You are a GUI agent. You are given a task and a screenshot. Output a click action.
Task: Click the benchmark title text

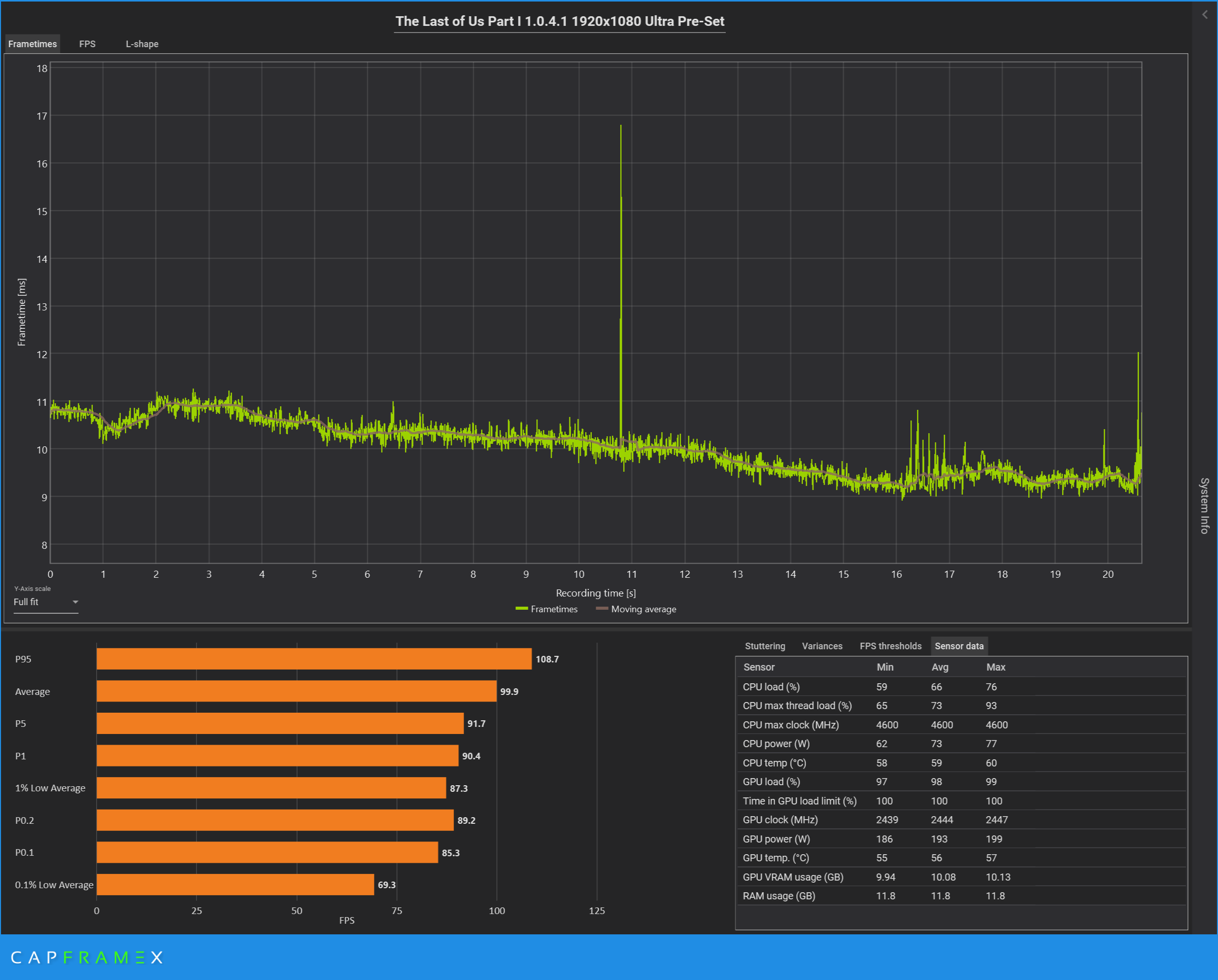tap(559, 21)
